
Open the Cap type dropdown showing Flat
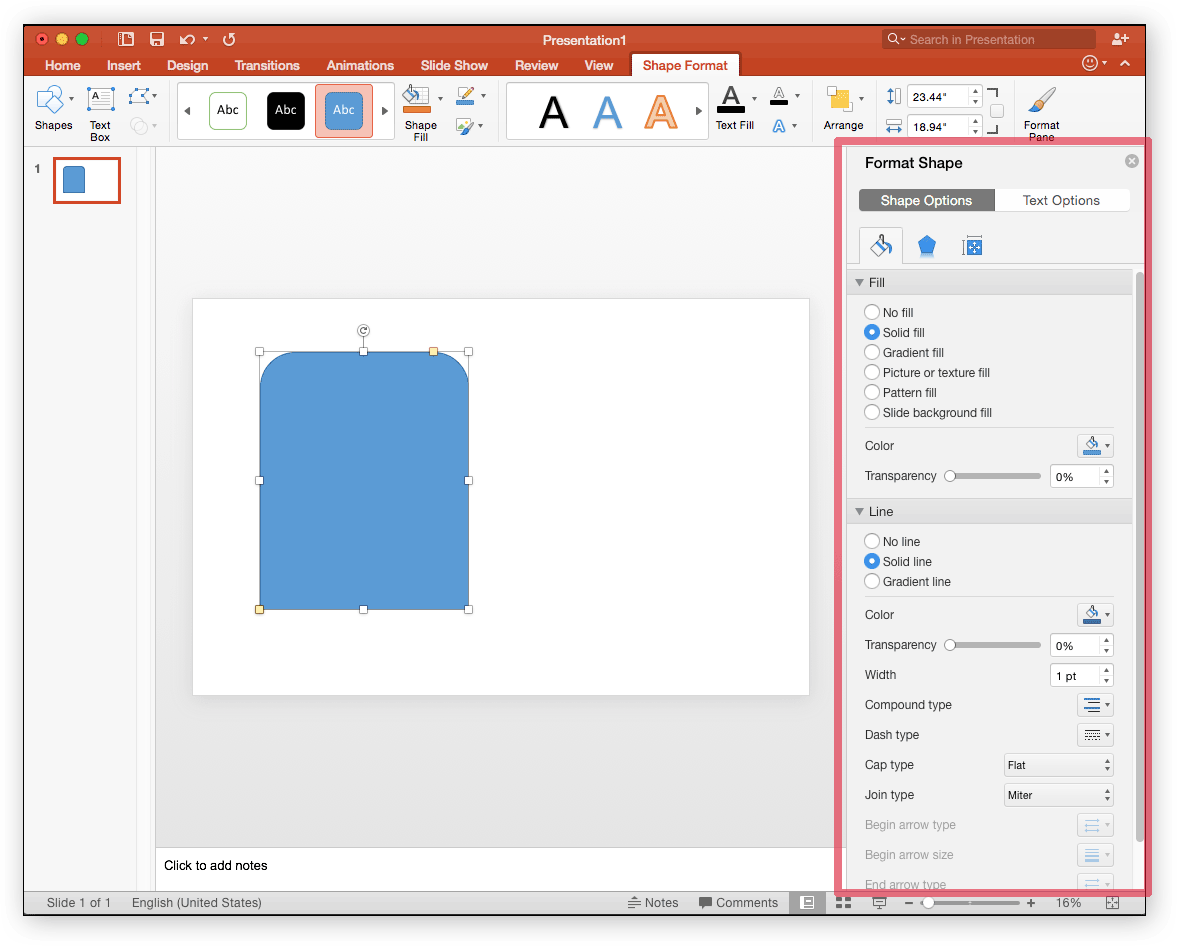click(1058, 764)
